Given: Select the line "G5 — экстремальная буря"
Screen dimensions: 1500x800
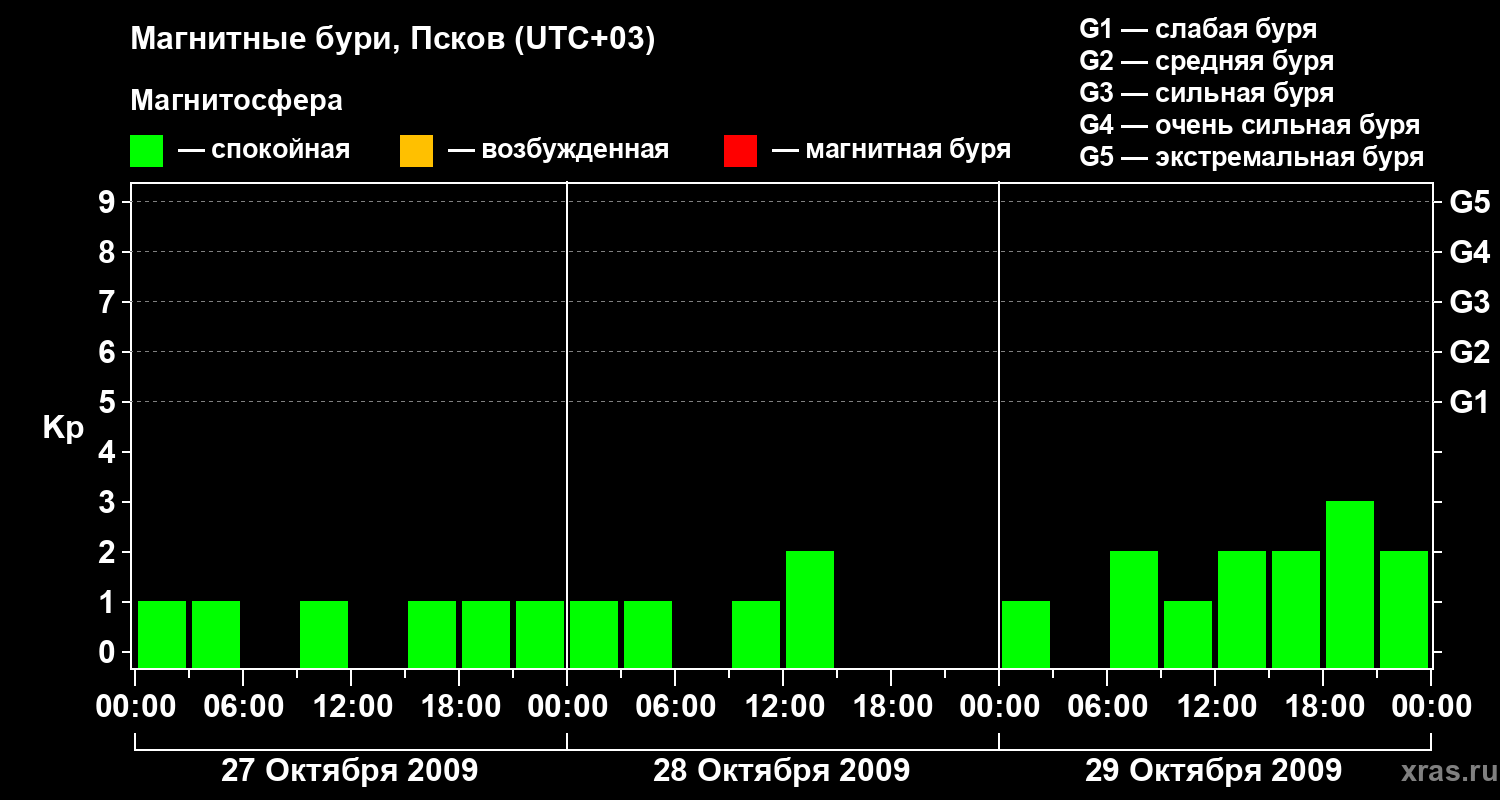Looking at the screenshot, I should tap(1251, 157).
